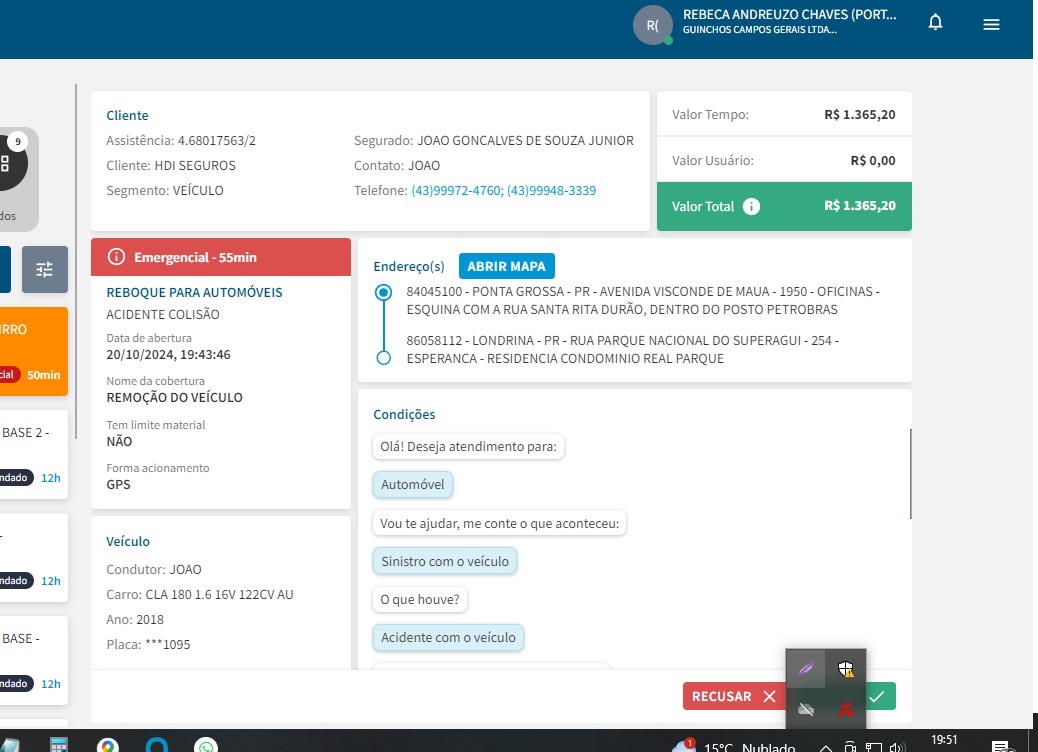Click the RECUSAR button

click(x=734, y=696)
